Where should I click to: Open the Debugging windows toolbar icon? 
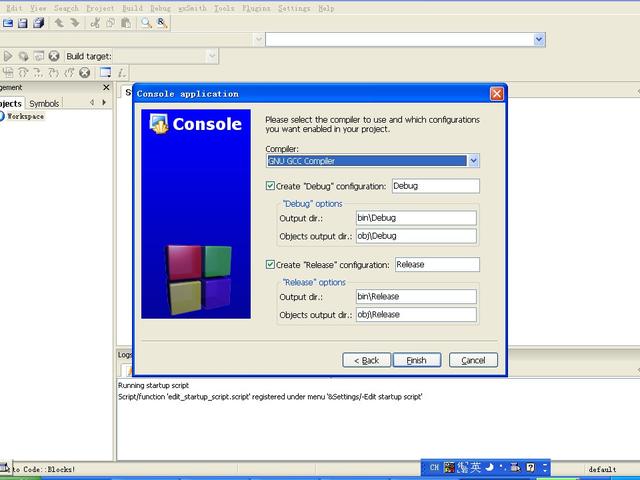105,73
